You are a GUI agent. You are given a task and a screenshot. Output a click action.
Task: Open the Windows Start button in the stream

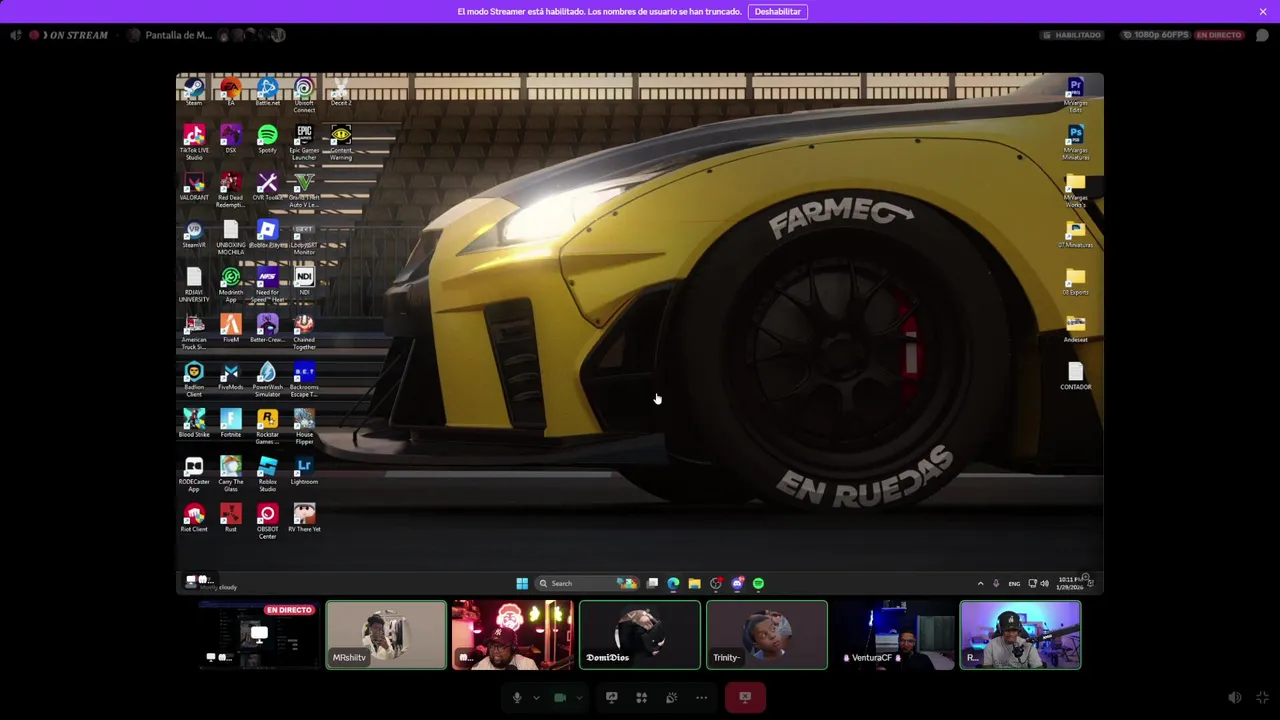click(x=522, y=583)
